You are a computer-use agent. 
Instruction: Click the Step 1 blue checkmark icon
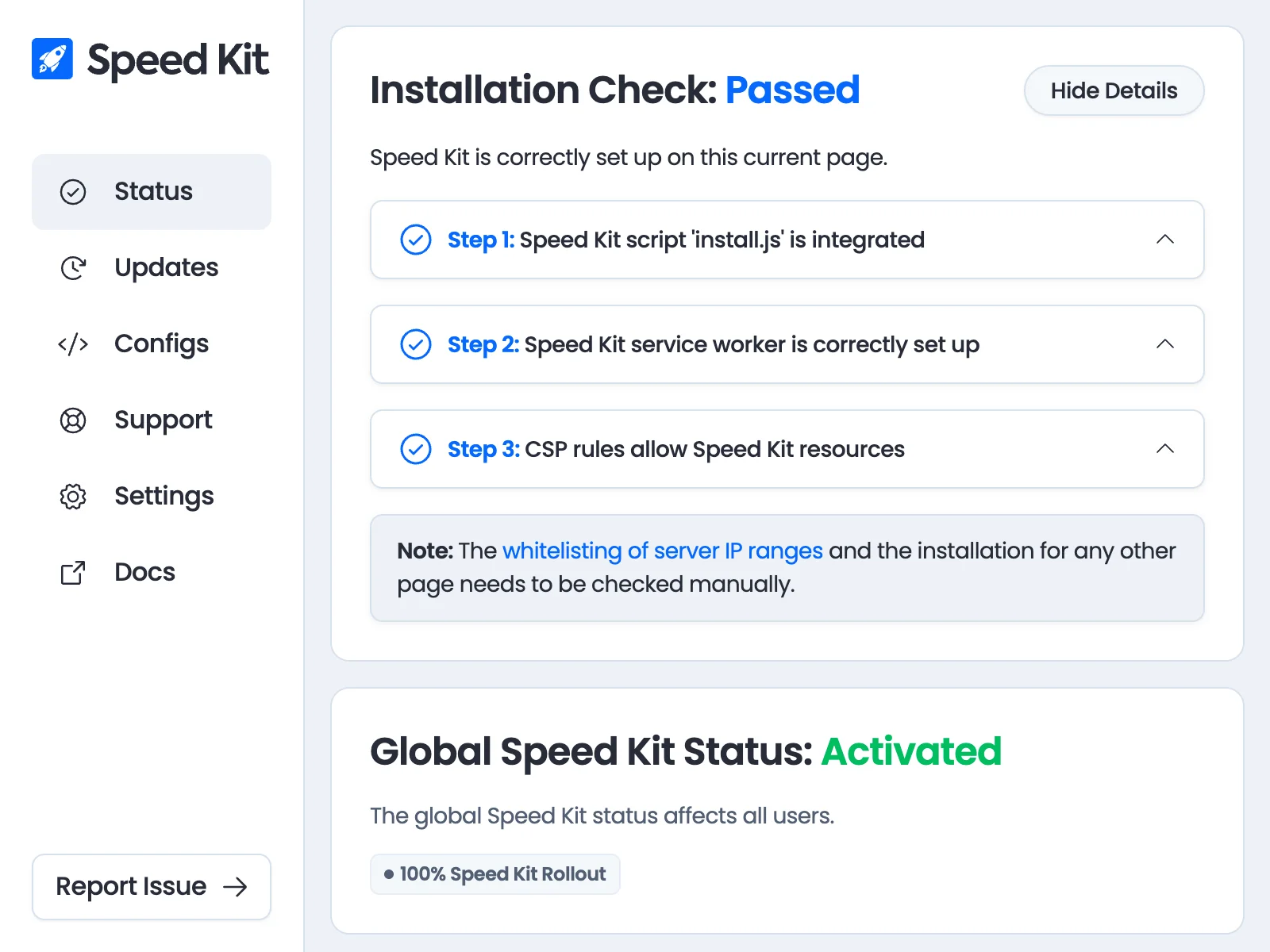[416, 240]
